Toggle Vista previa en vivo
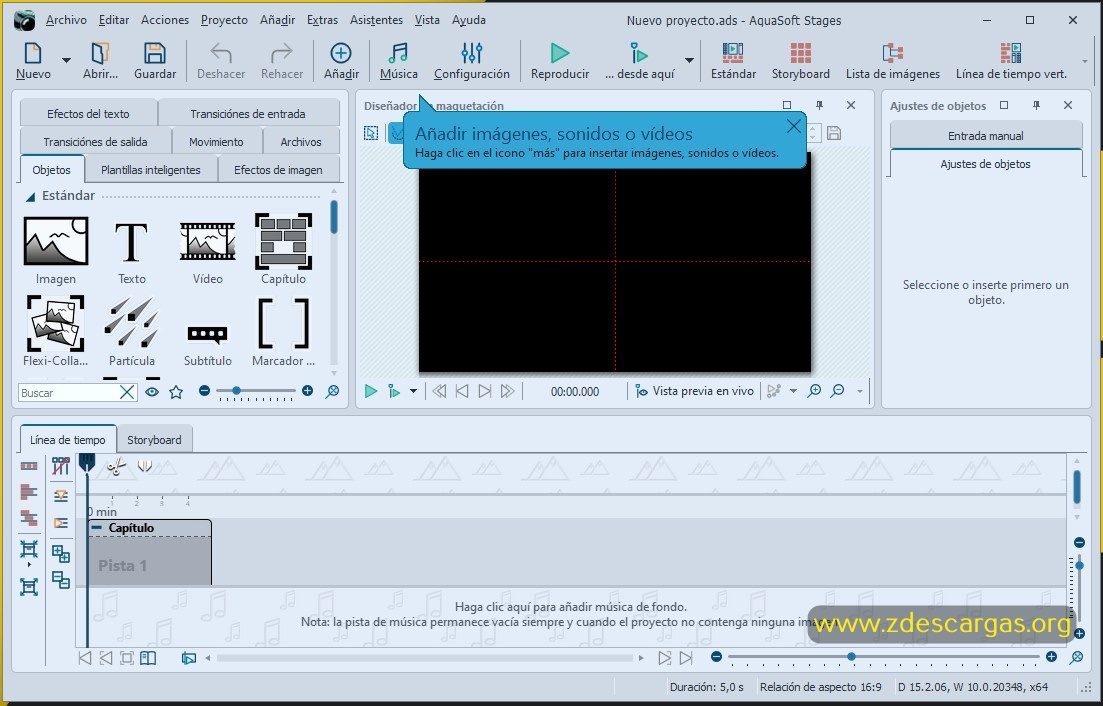Viewport: 1103px width, 706px height. point(694,391)
